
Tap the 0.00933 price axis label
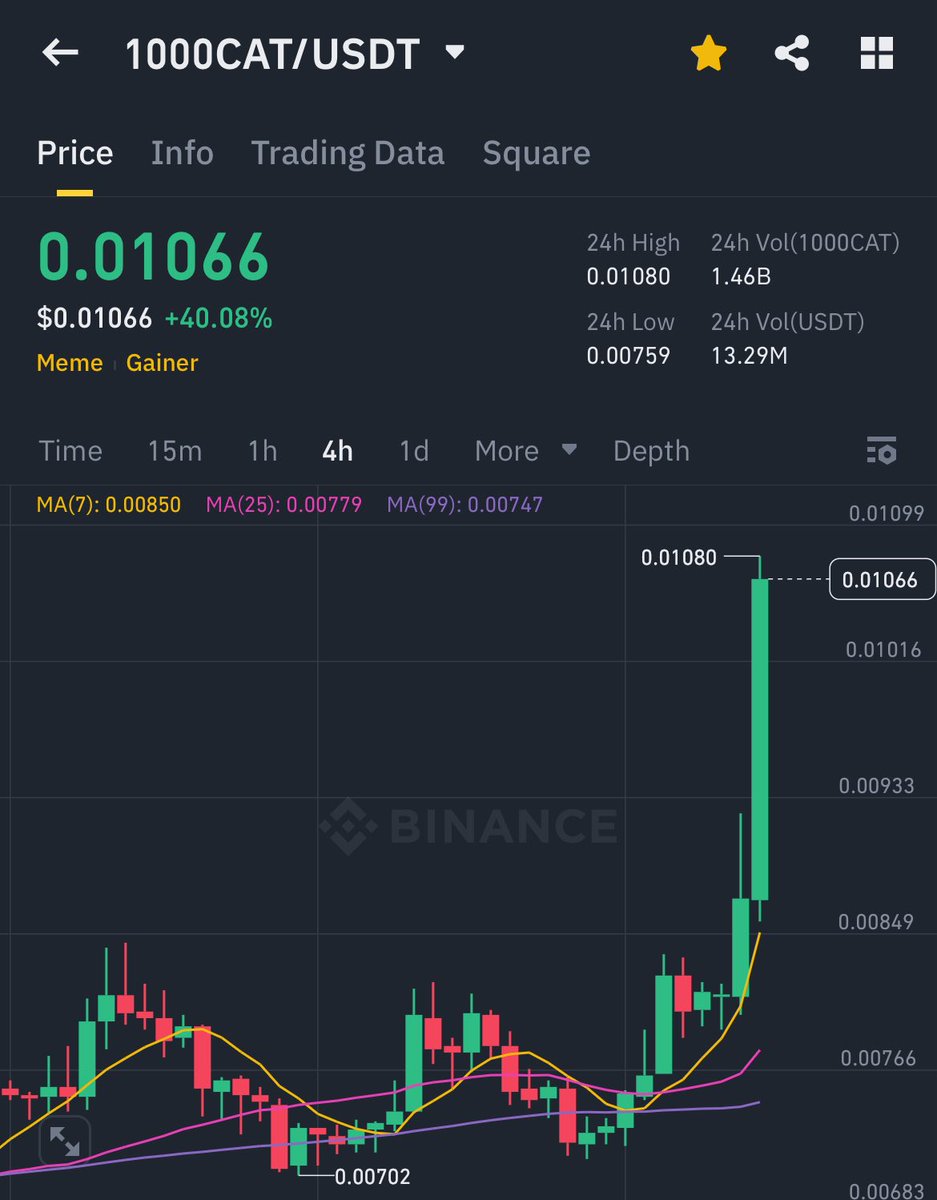(x=876, y=785)
